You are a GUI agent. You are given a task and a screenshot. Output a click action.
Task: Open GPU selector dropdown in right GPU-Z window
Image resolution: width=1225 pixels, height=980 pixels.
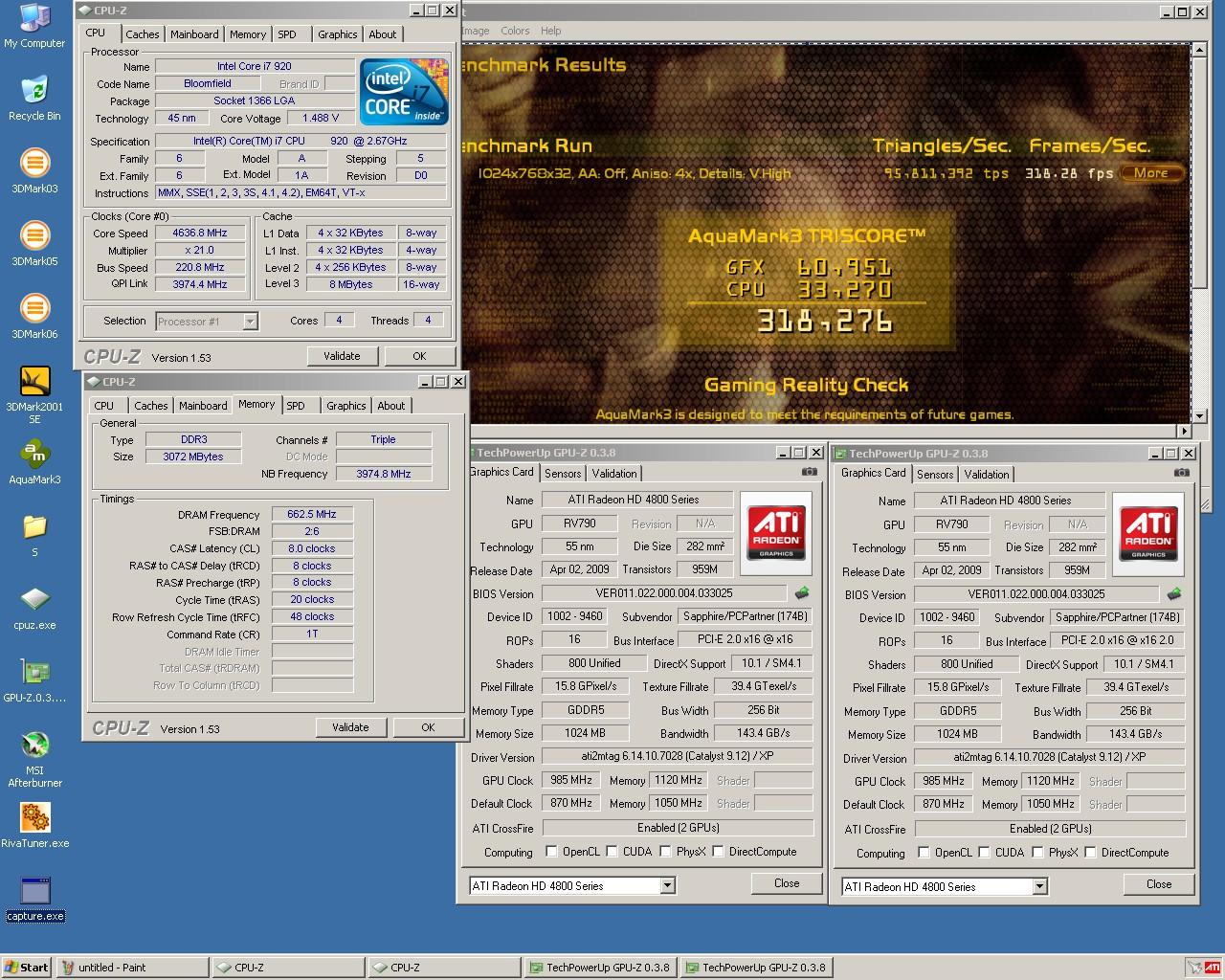pyautogui.click(x=1039, y=887)
